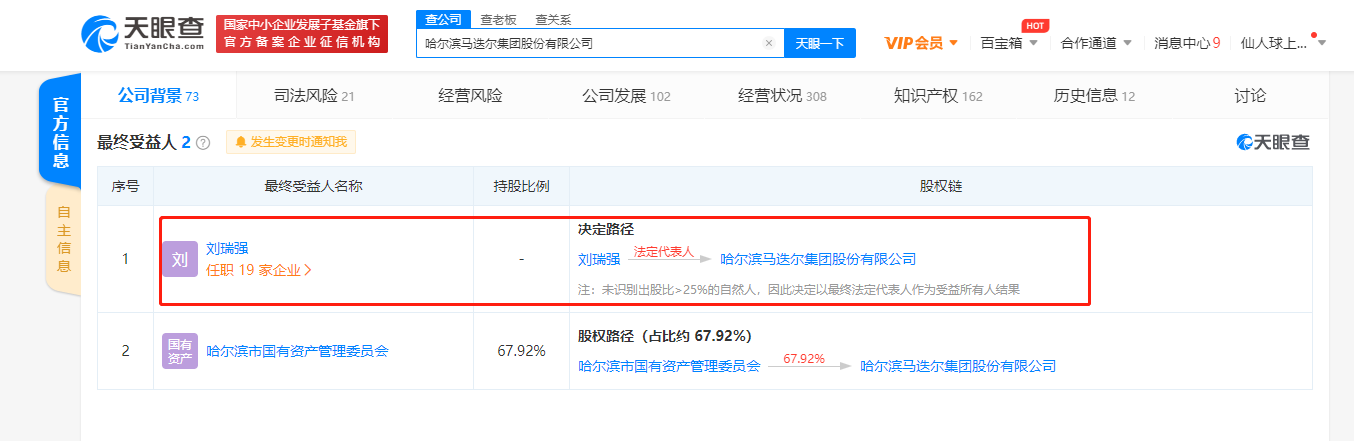
Task: Open the 司法风险 tab
Action: [x=314, y=96]
